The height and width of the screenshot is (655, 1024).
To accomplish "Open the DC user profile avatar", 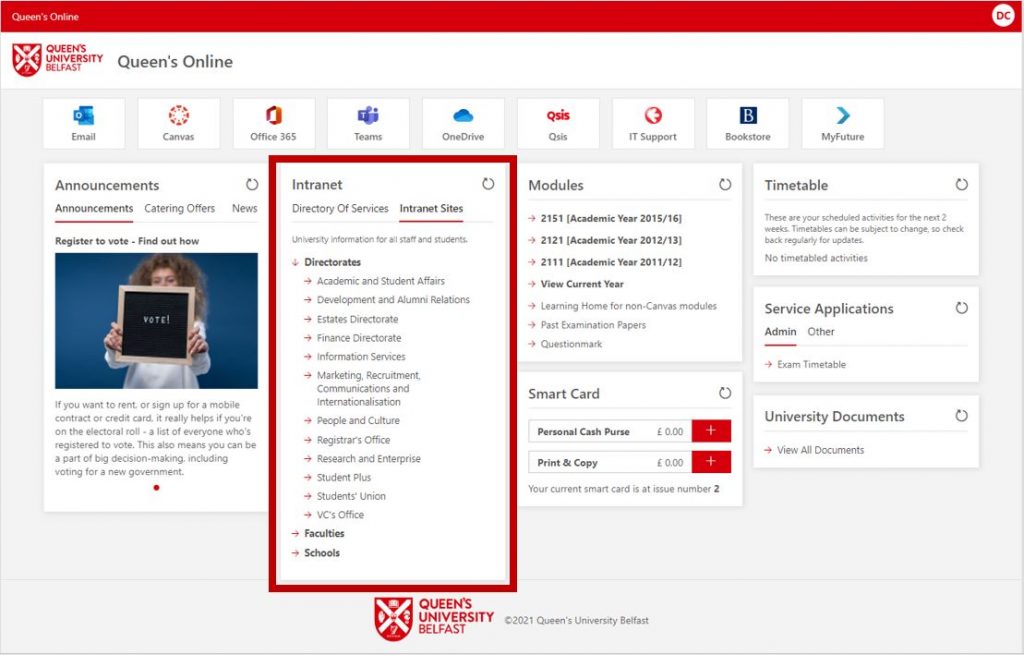I will [1002, 16].
